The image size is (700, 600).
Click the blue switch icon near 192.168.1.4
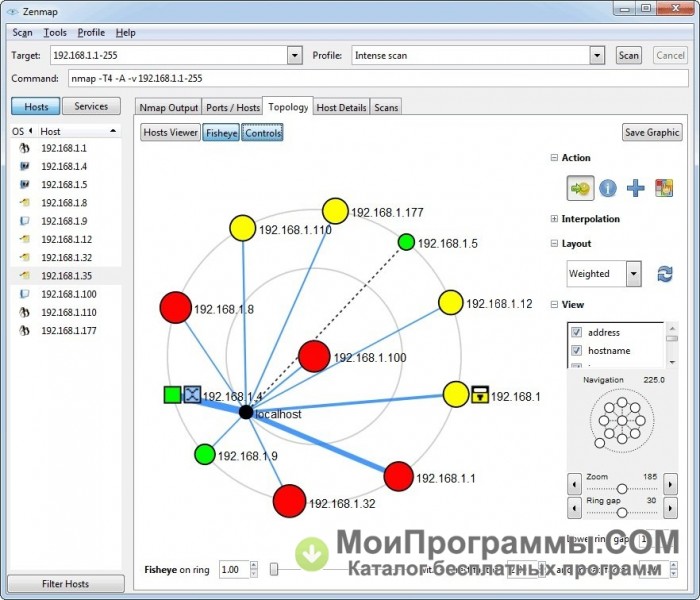click(192, 394)
